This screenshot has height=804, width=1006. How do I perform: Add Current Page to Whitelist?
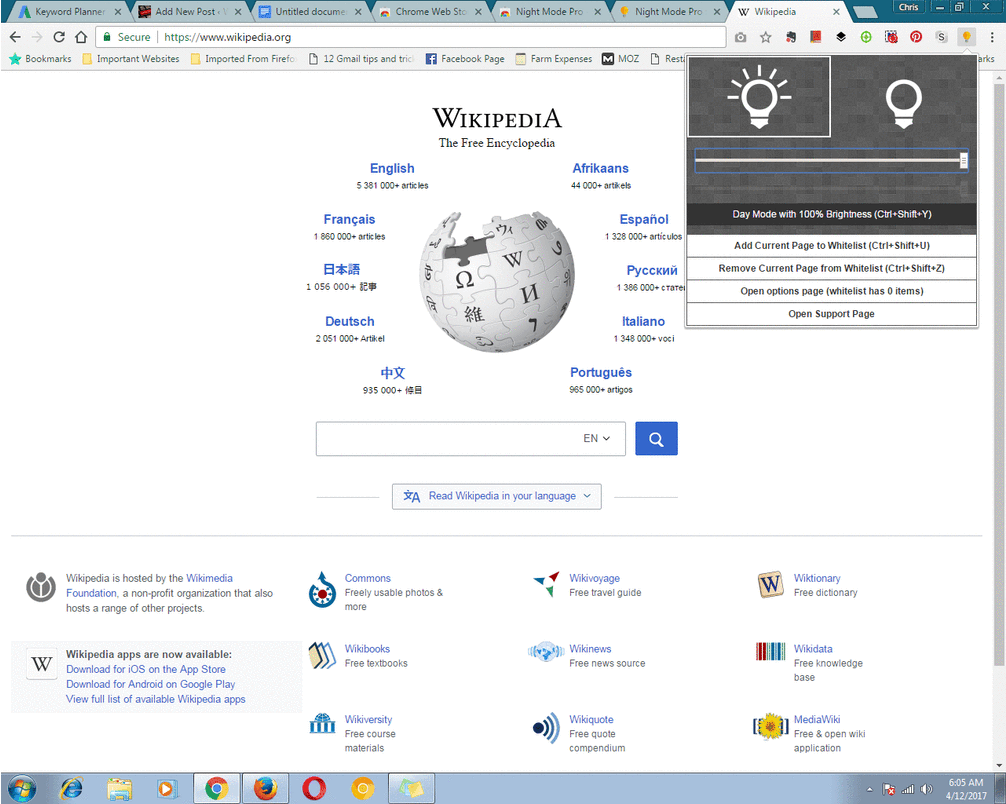(831, 245)
